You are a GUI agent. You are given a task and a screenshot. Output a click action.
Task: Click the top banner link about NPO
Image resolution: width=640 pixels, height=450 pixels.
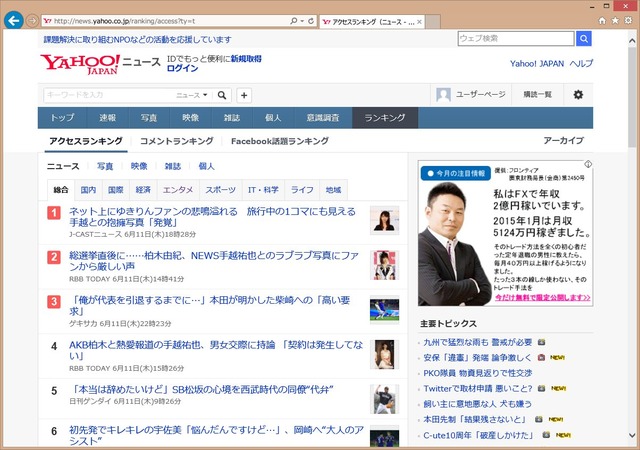138,40
